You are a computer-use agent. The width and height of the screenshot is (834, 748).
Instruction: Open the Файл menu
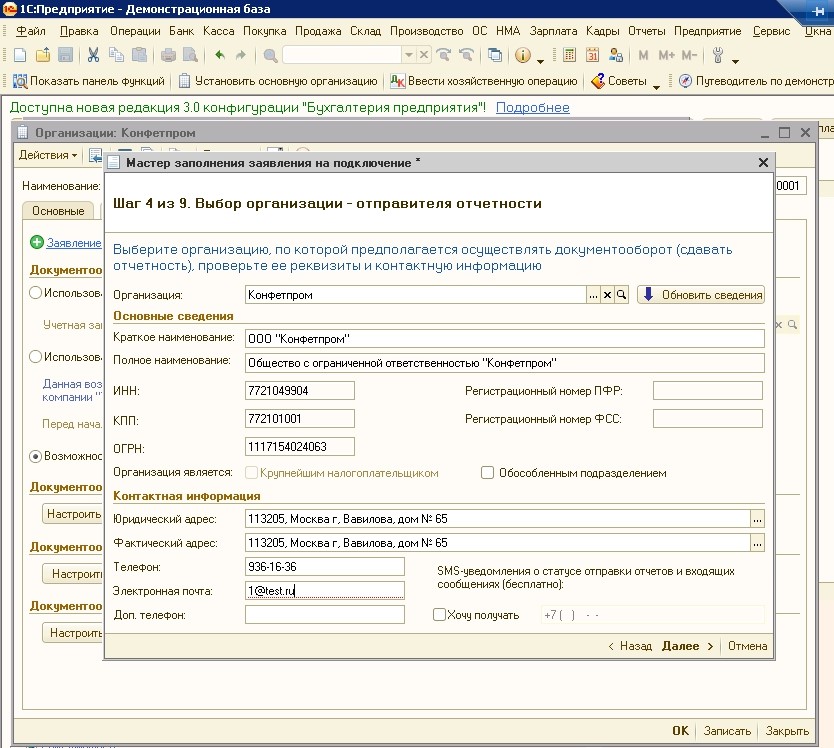pyautogui.click(x=30, y=31)
